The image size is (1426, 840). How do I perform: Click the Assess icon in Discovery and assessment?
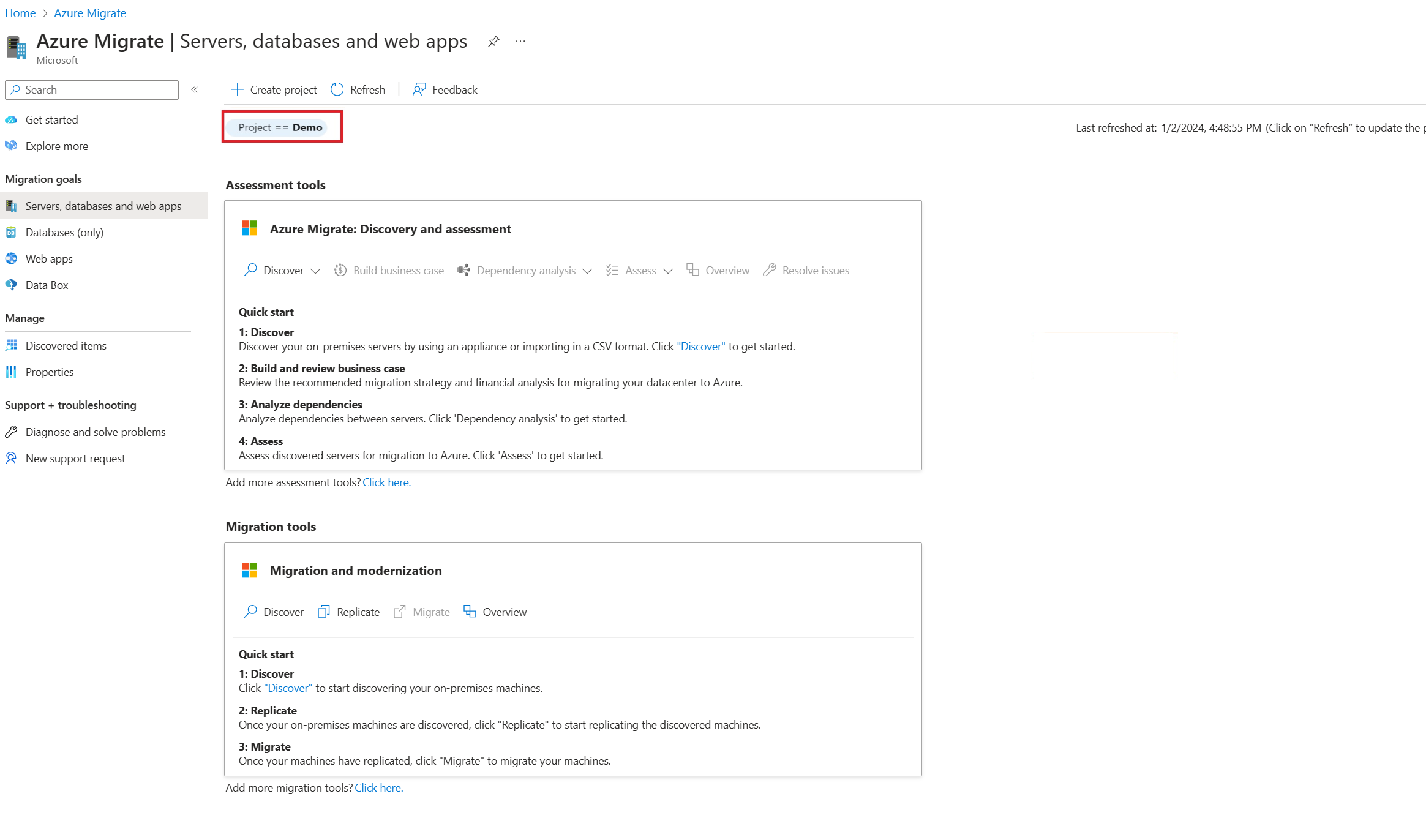click(612, 270)
